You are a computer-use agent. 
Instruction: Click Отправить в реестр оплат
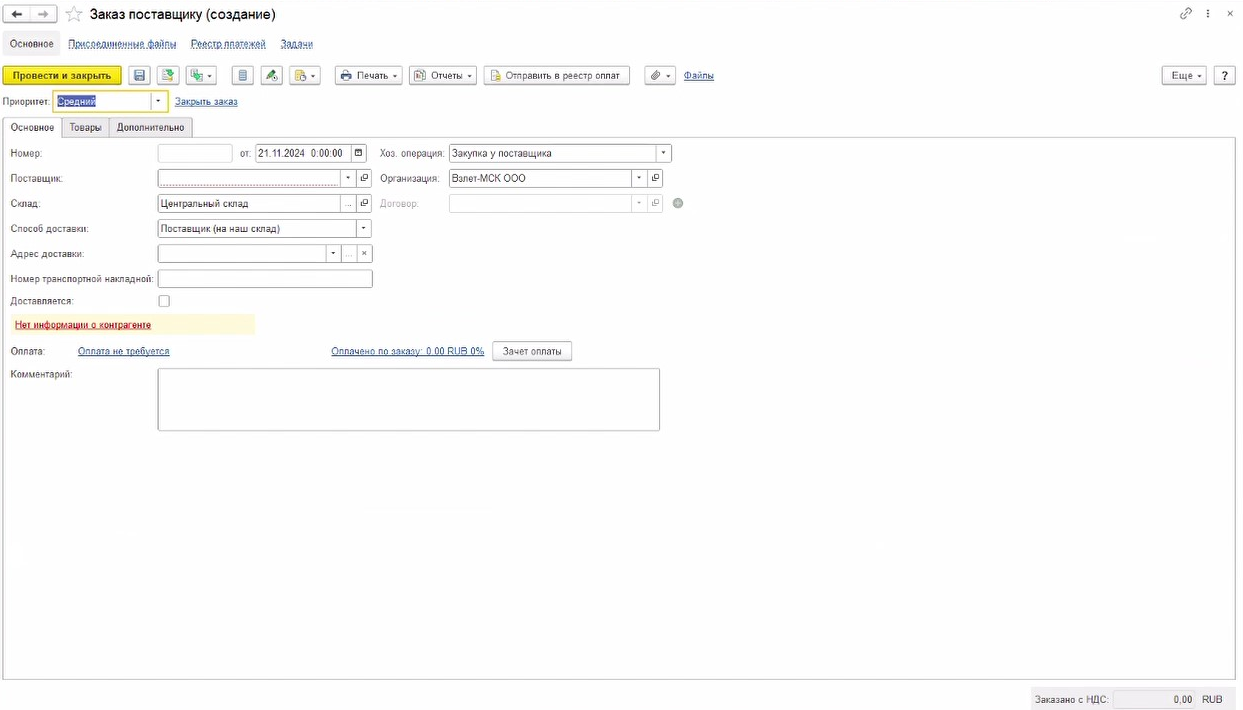coord(557,75)
